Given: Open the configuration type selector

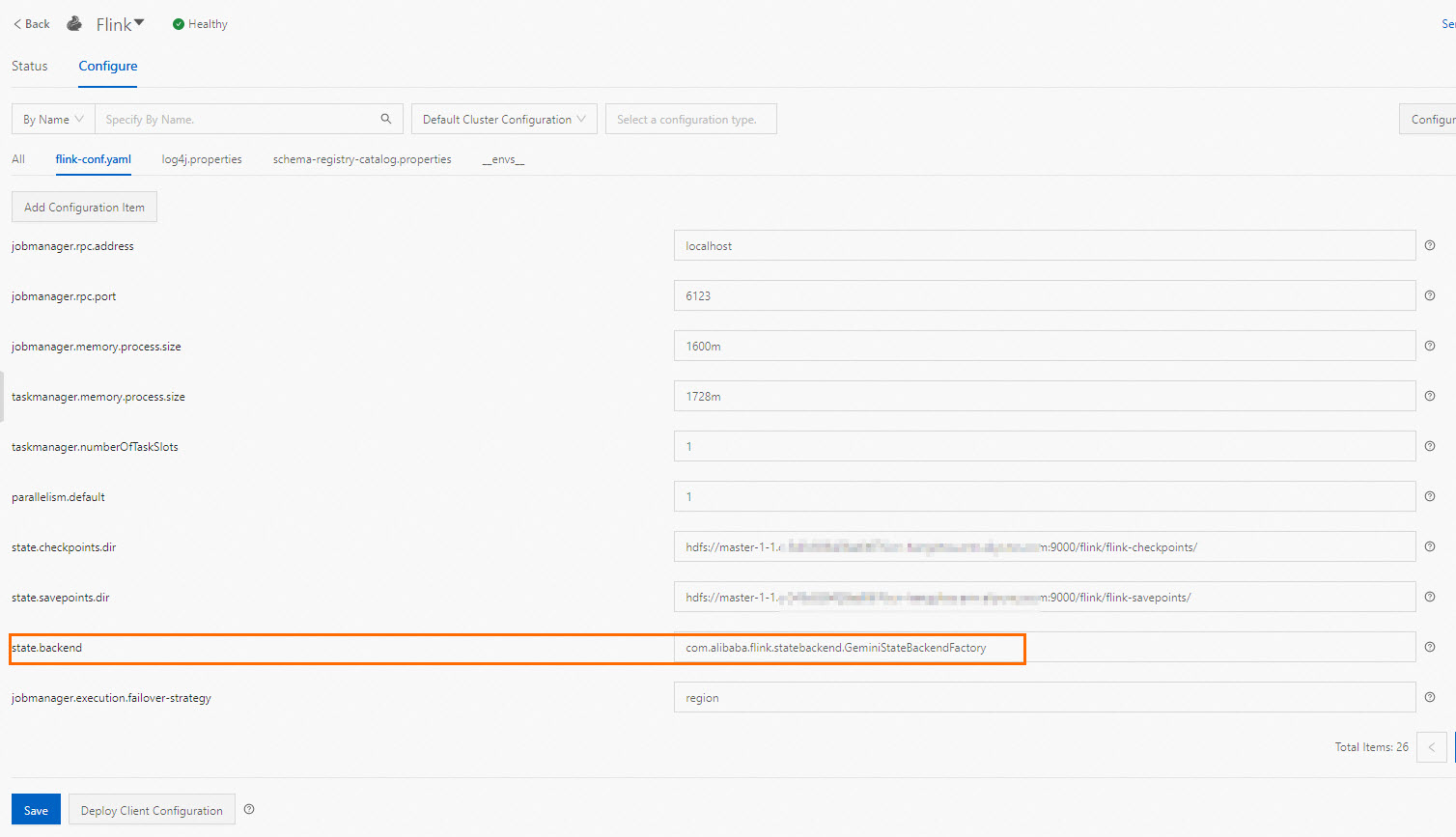Looking at the screenshot, I should click(x=690, y=118).
